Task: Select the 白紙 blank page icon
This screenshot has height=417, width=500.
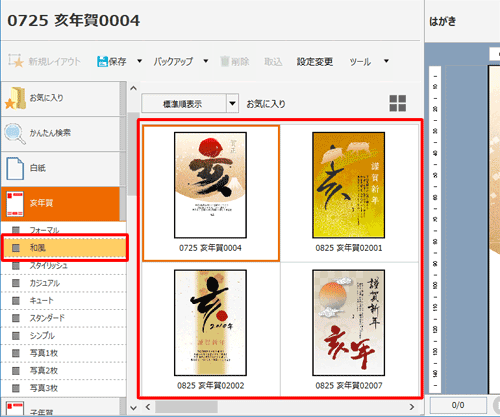Action: (x=15, y=168)
